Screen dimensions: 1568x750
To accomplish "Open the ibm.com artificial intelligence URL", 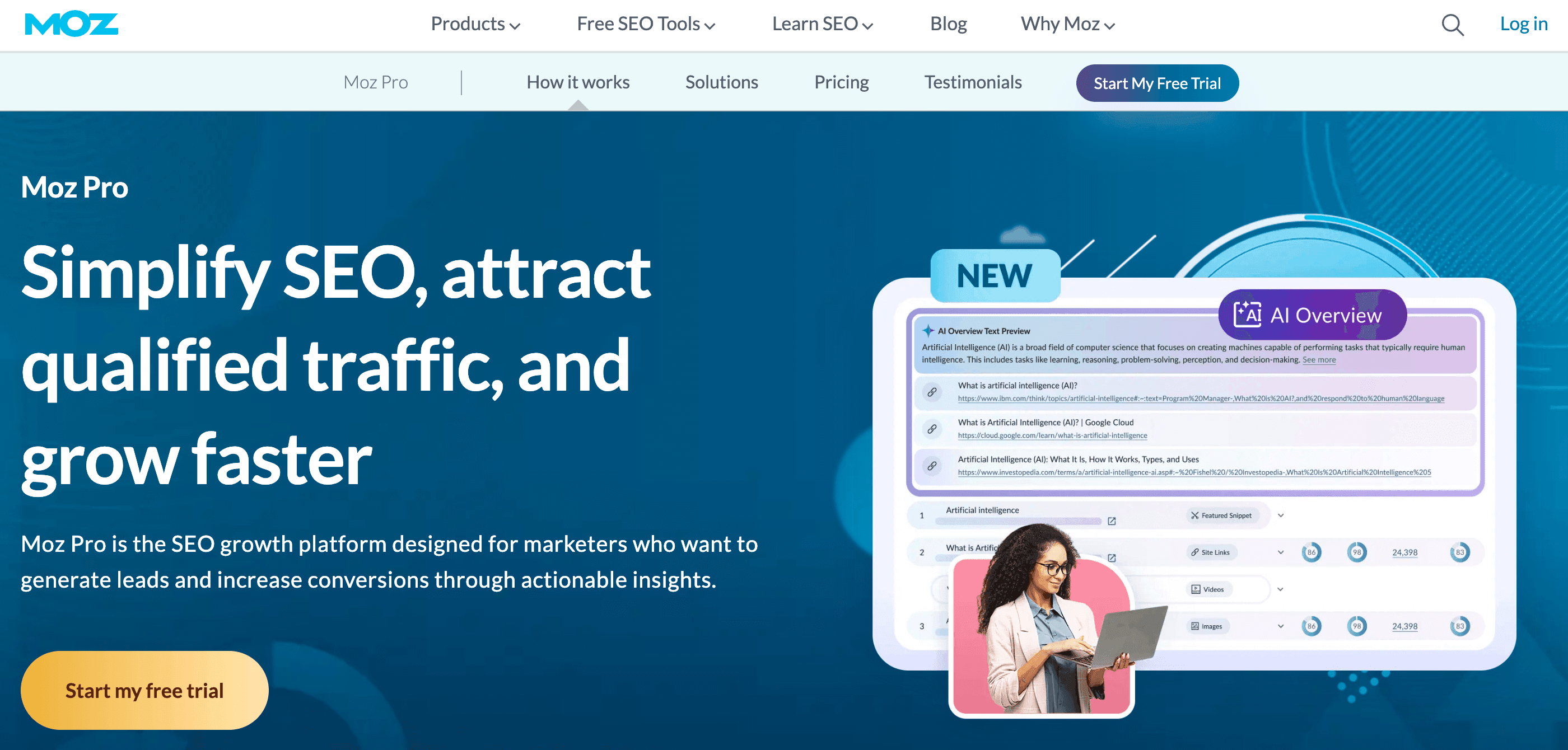I will click(1201, 399).
